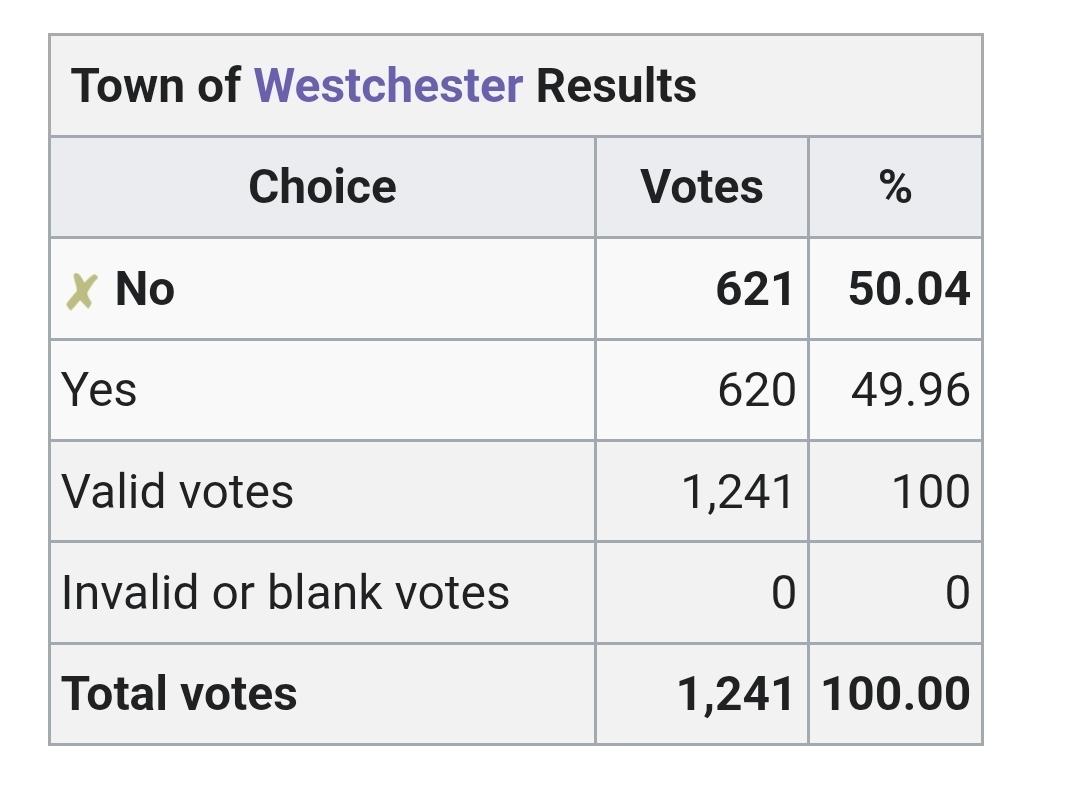Click the 100.00 total percentage cell
This screenshot has width=1080, height=790.
(896, 695)
